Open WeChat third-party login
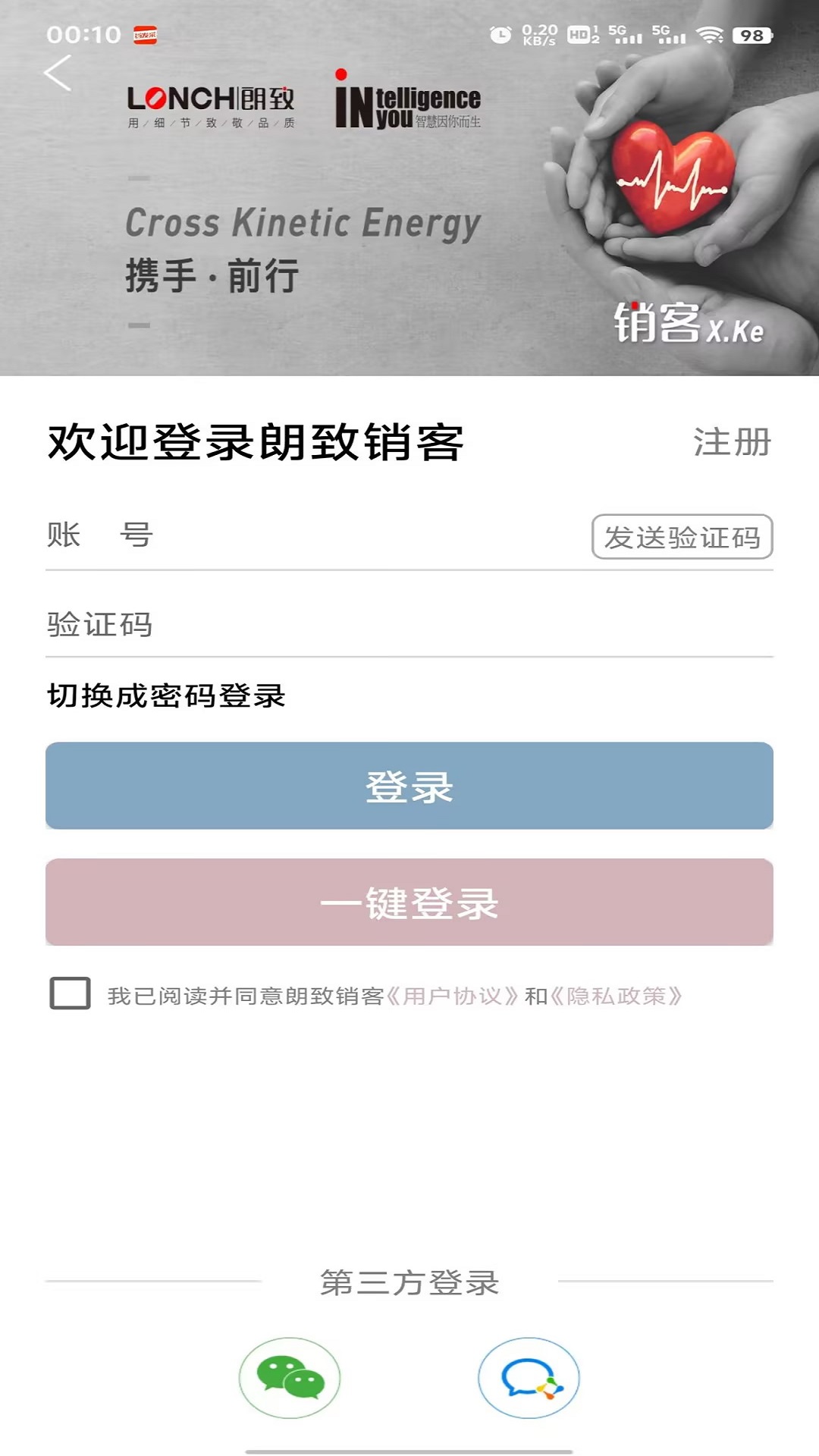819x1456 pixels. click(290, 1377)
